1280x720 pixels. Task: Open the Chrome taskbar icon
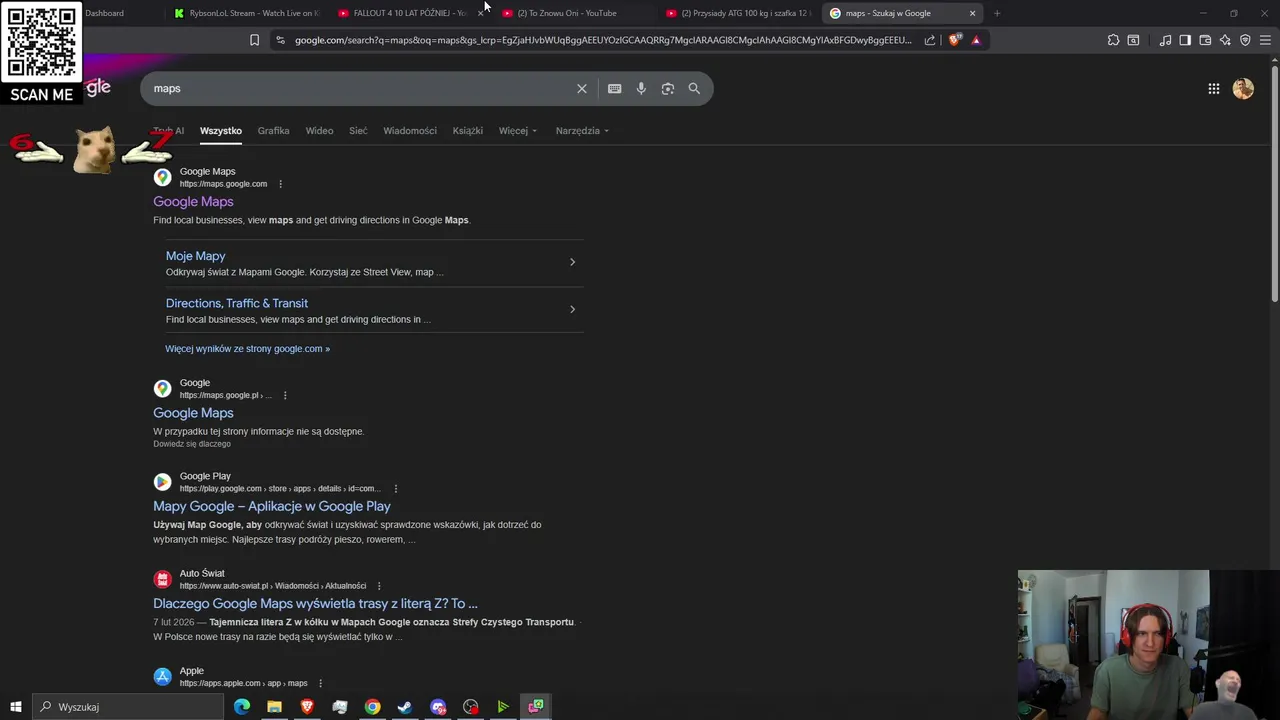372,707
